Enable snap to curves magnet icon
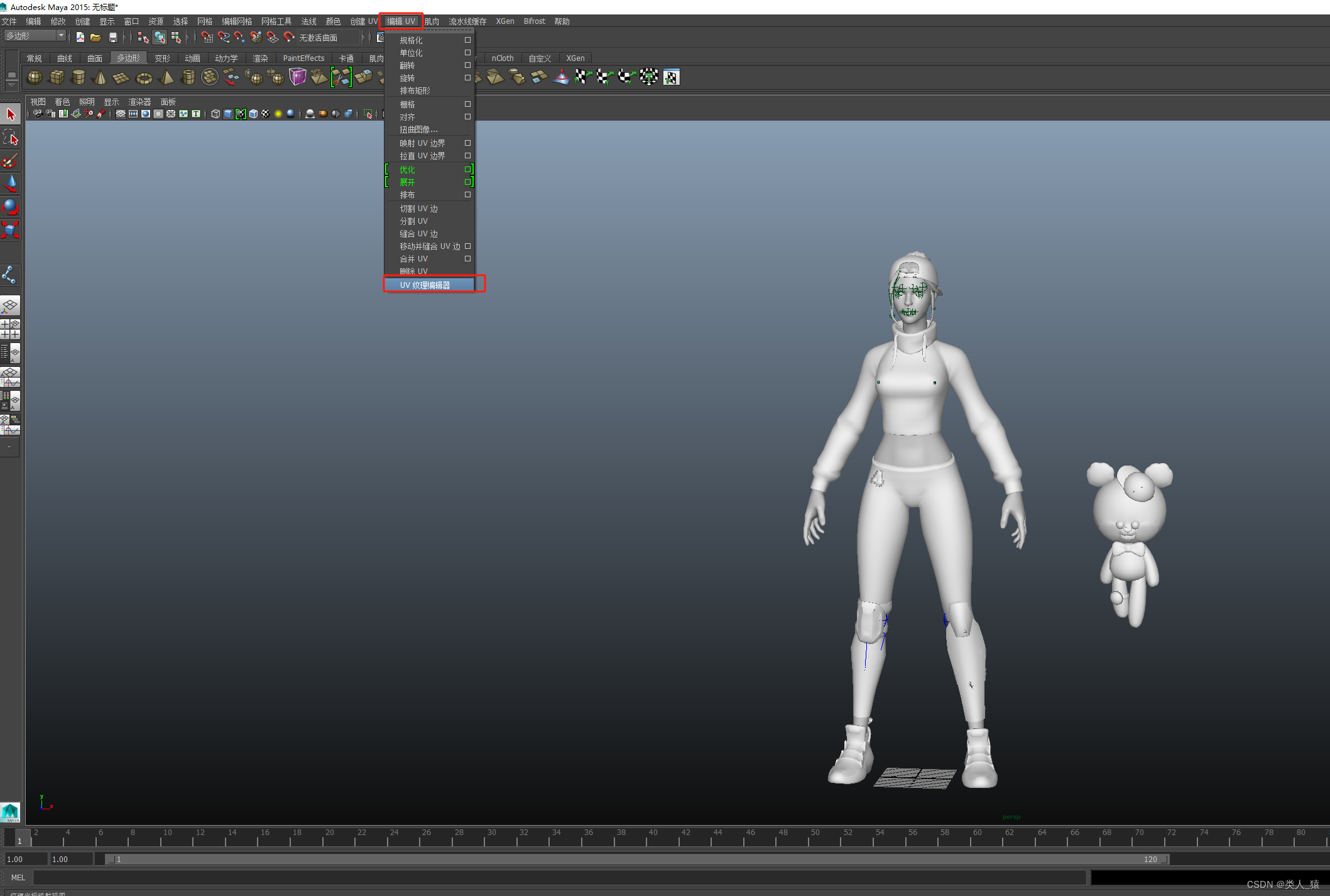The image size is (1330, 896). click(x=223, y=38)
